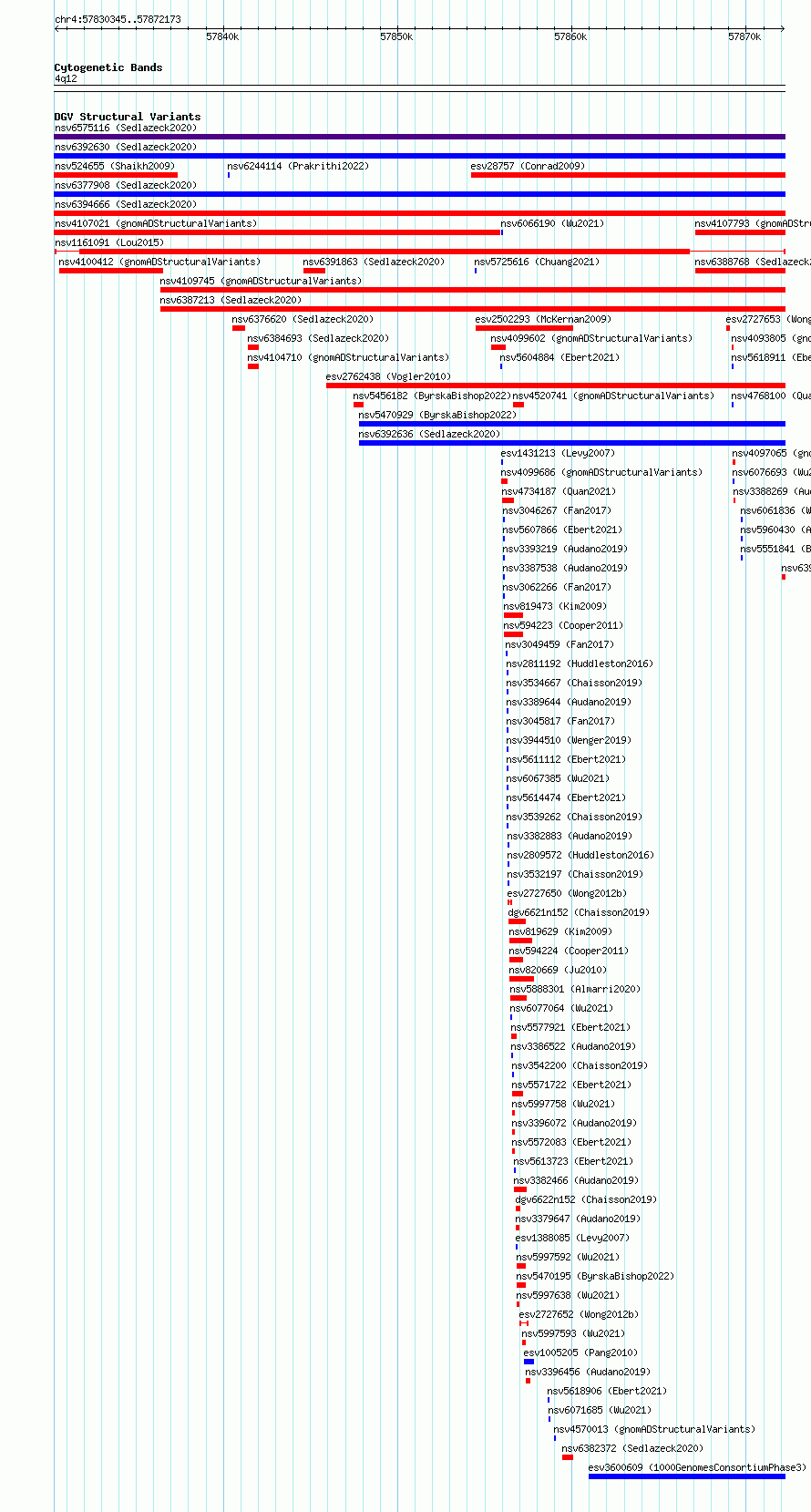Click nsv820669 (Ju2010) label
Screen dimensions: 811x1512
coord(558,970)
